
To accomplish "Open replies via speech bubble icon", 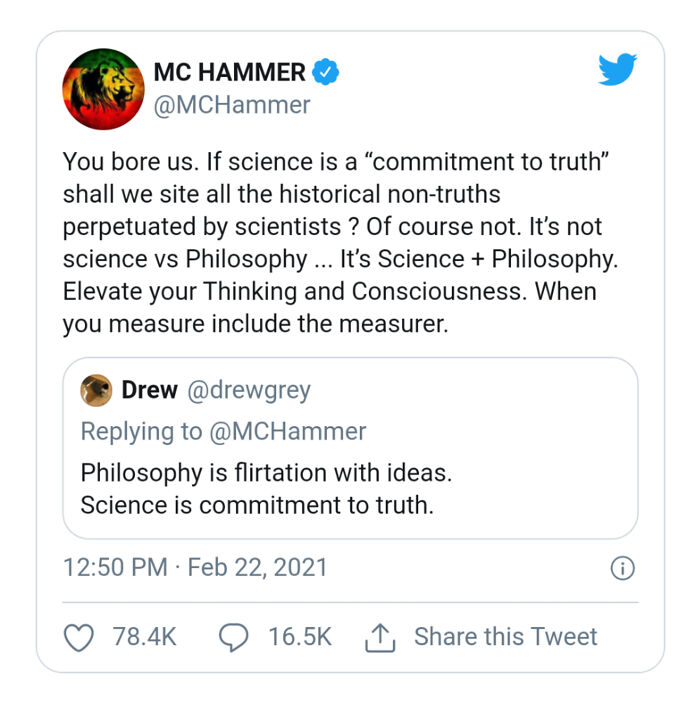I will click(x=232, y=637).
